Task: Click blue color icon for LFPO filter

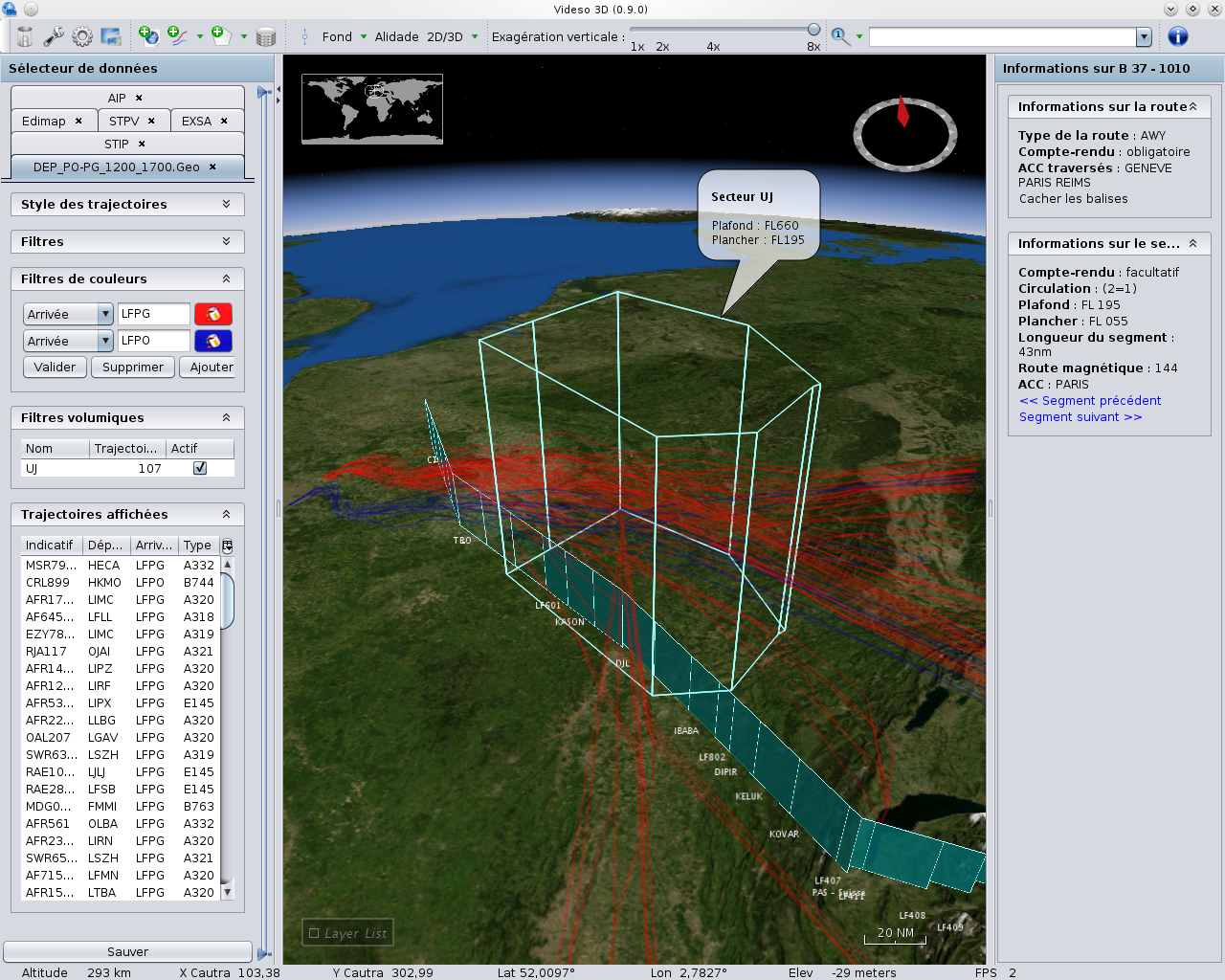Action: [x=213, y=341]
